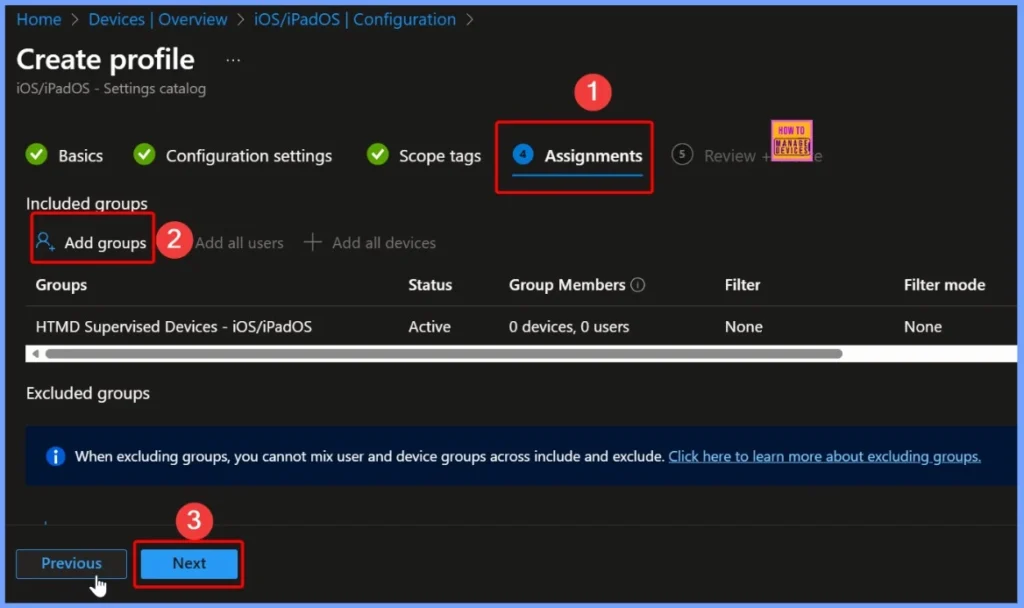Open the ellipsis menu beside Create profile
Image resolution: width=1024 pixels, height=608 pixels.
232,62
